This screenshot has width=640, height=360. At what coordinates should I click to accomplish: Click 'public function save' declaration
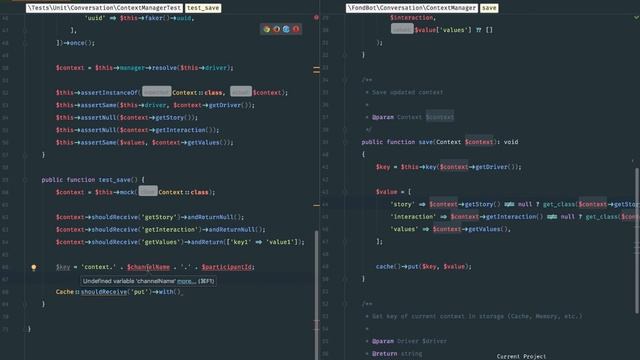[440, 142]
